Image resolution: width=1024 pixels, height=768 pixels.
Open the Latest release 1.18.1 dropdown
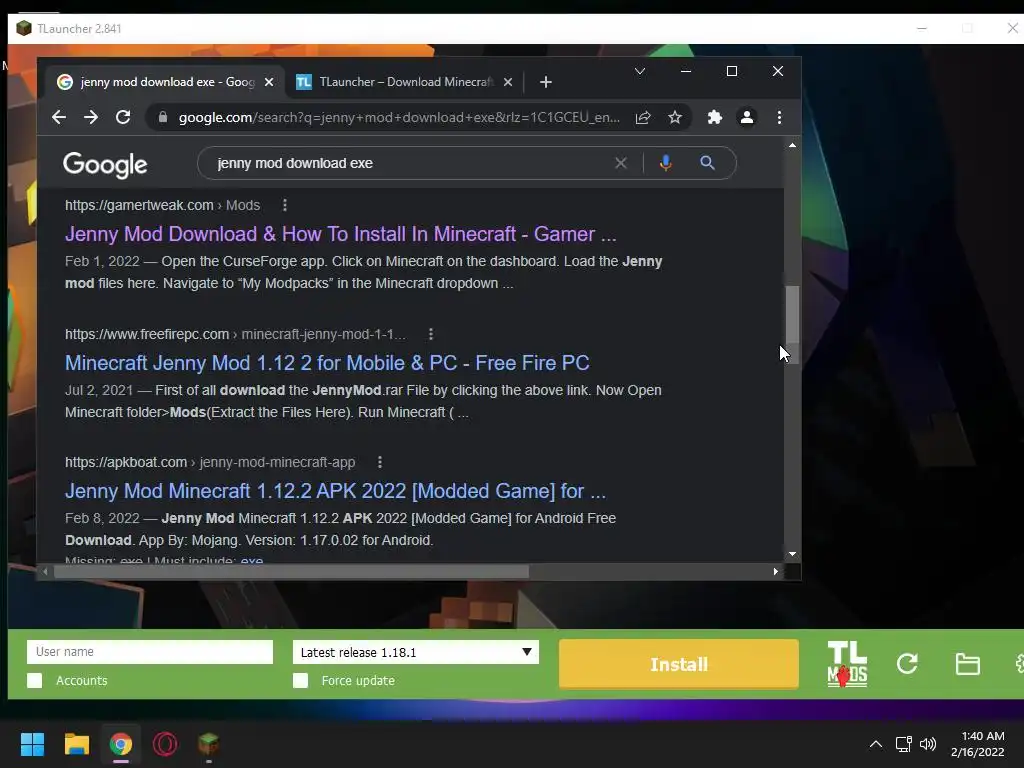(415, 652)
